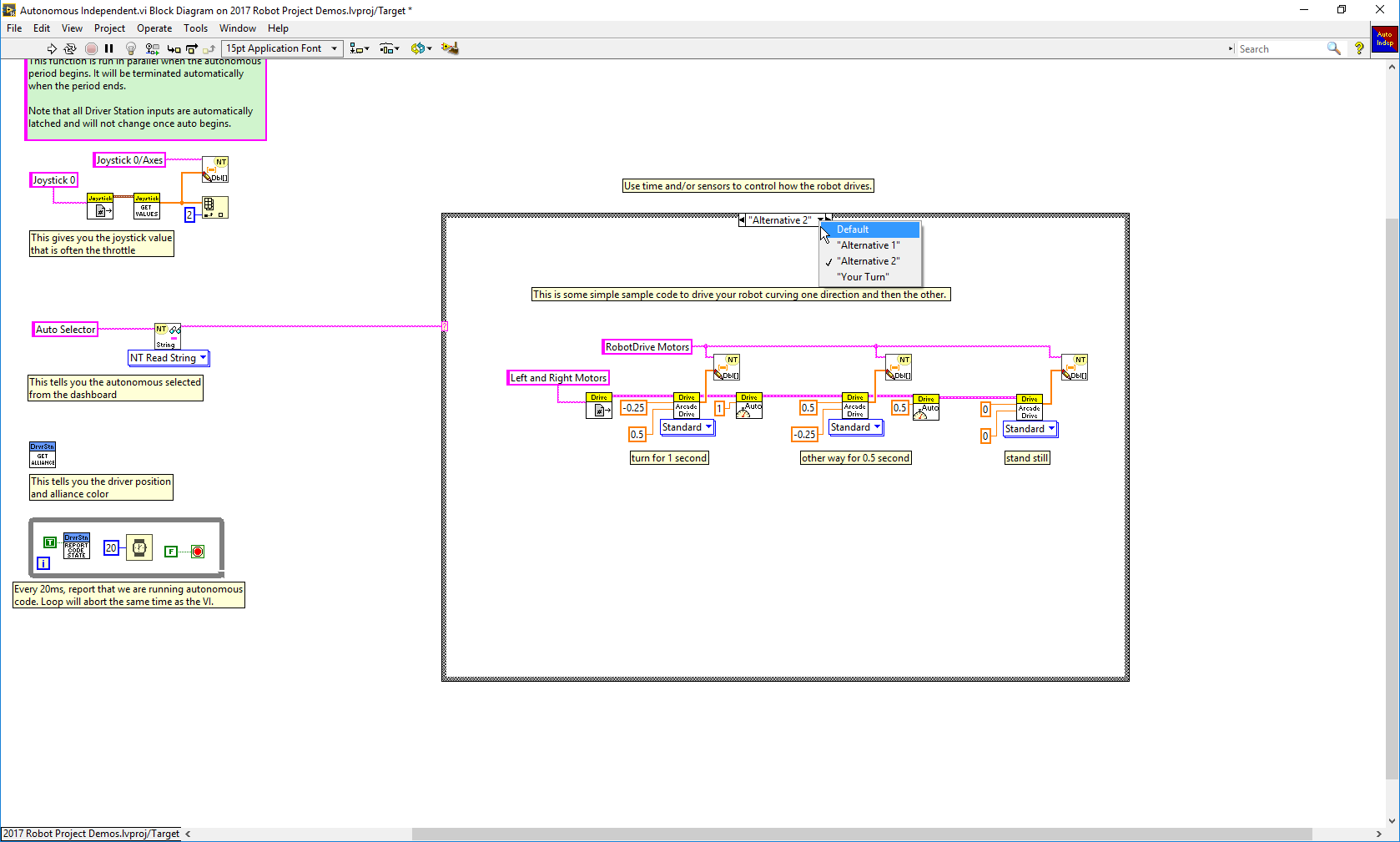Click the "Alternative 2" case selector label
Screen dimensions: 1400x842
click(781, 220)
